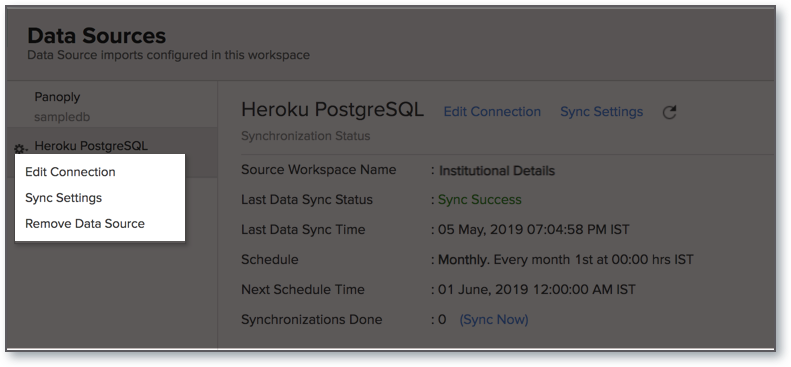Click the Monthly schedule description text
This screenshot has height=367, width=791.
[566, 260]
